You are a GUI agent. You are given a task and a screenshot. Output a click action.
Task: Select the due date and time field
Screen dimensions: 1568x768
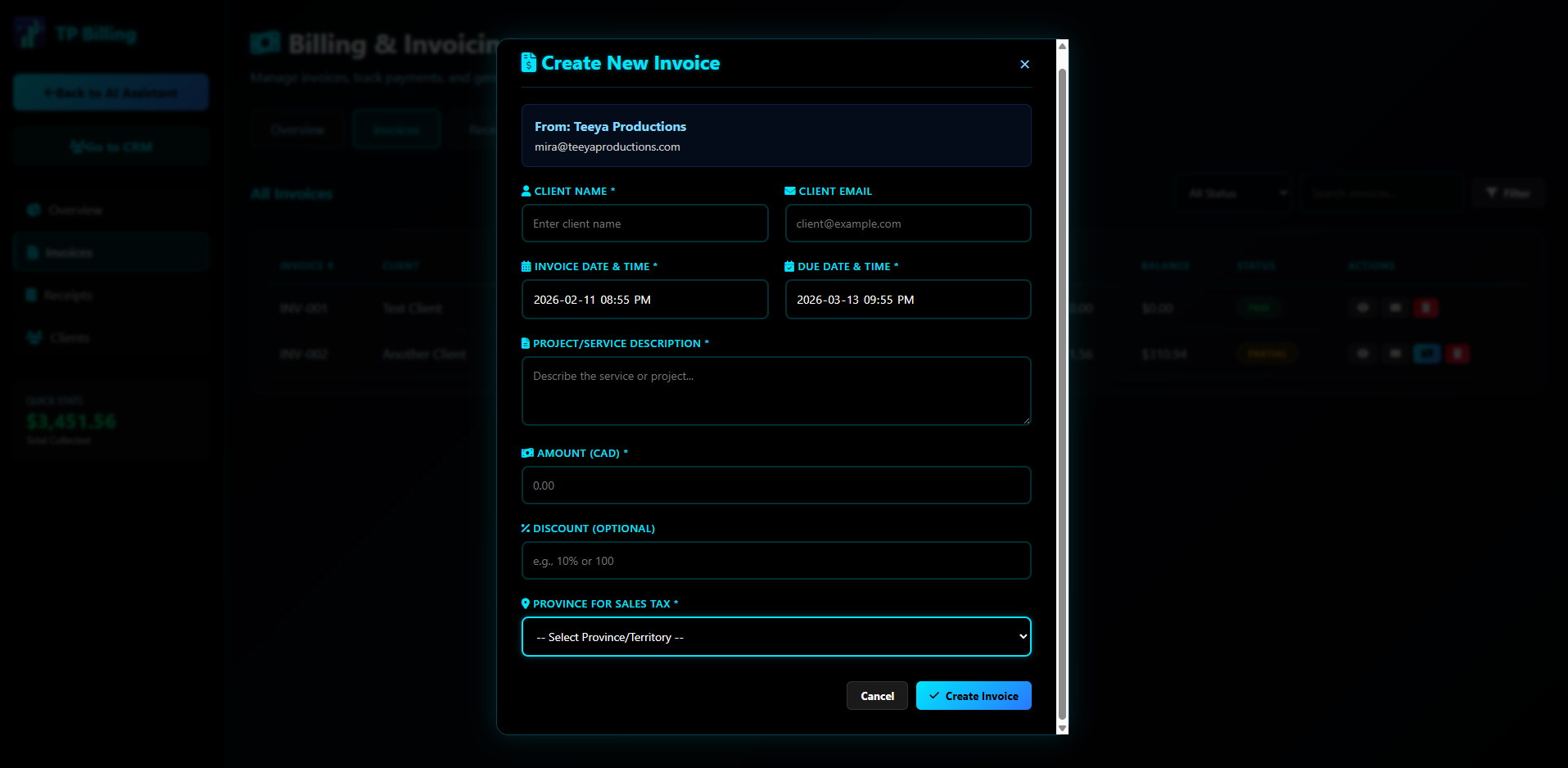[907, 300]
